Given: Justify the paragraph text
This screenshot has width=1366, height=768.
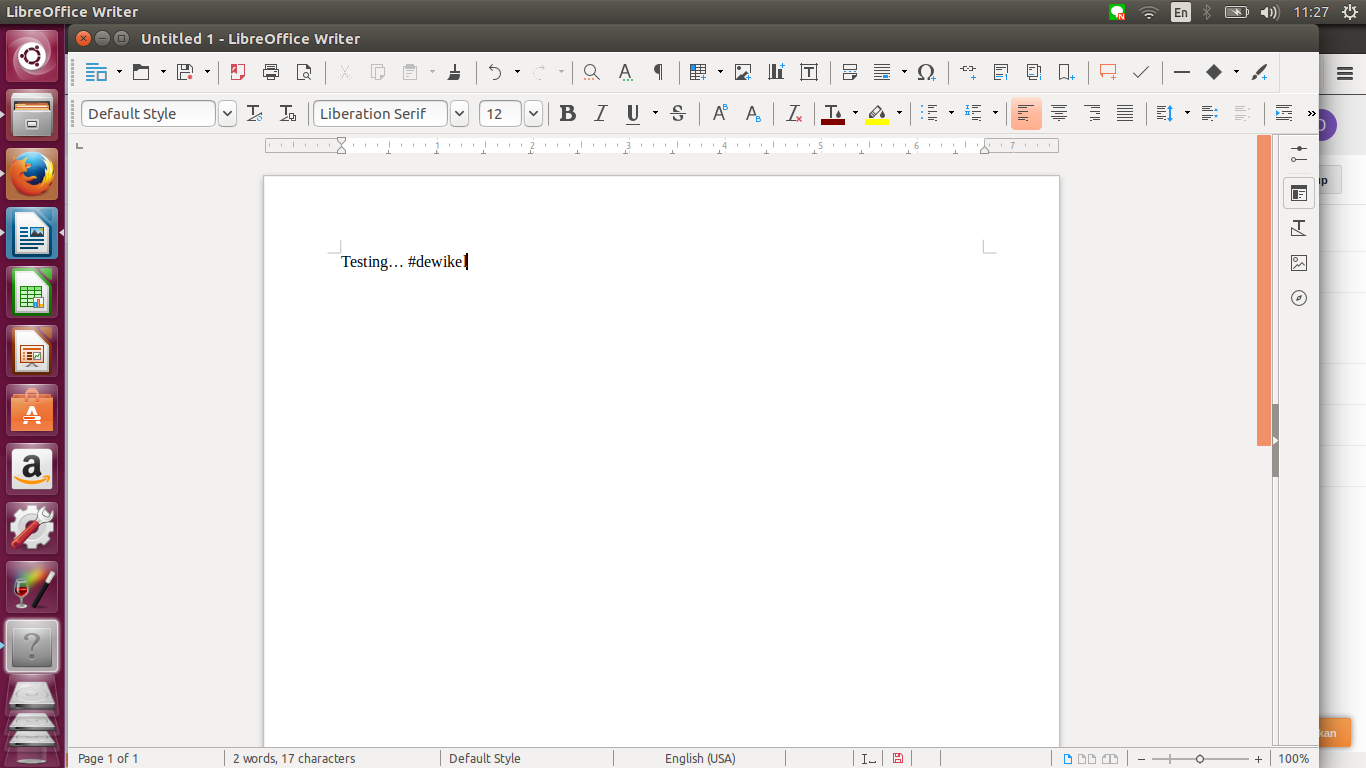Looking at the screenshot, I should [1125, 114].
